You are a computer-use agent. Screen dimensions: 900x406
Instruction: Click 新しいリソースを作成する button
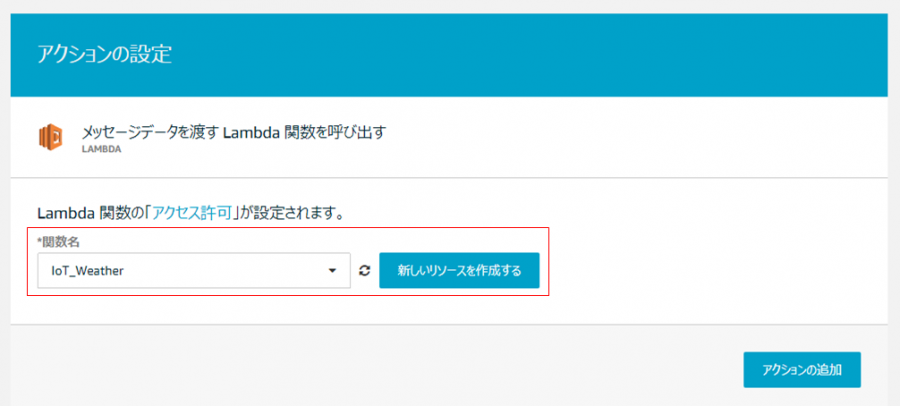pyautogui.click(x=459, y=270)
